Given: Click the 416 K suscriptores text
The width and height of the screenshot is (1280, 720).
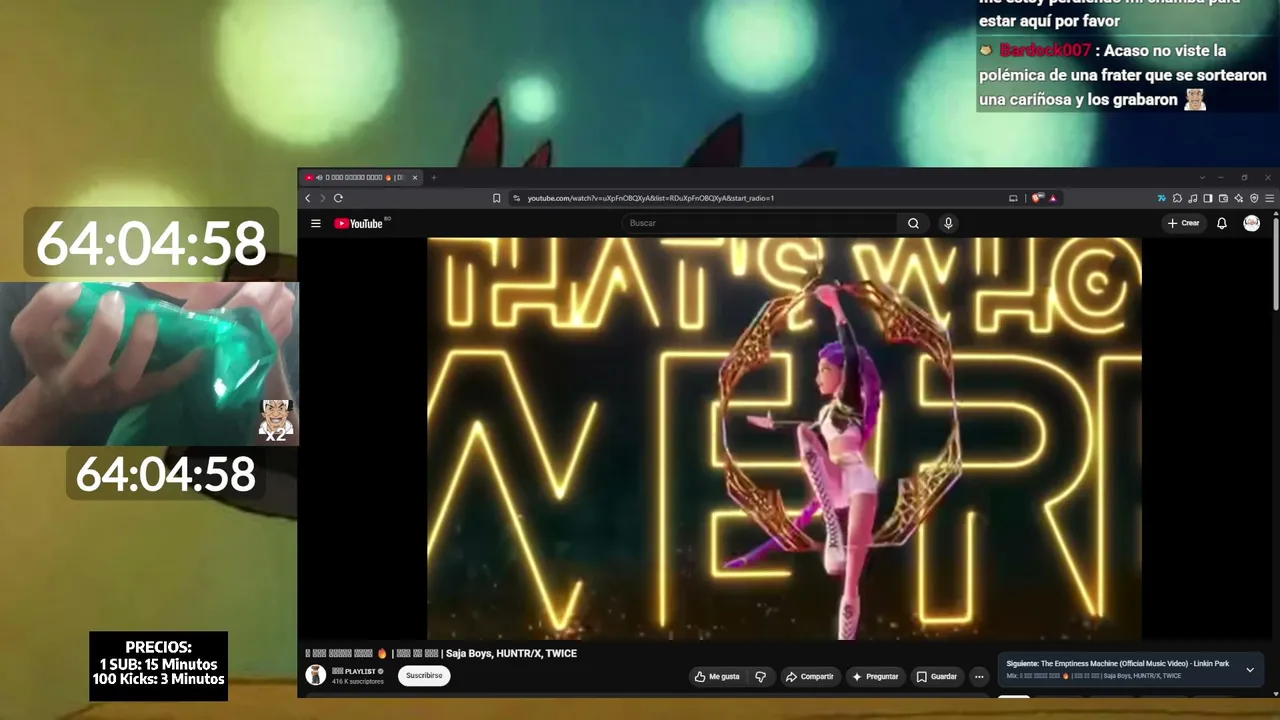Looking at the screenshot, I should (x=358, y=681).
